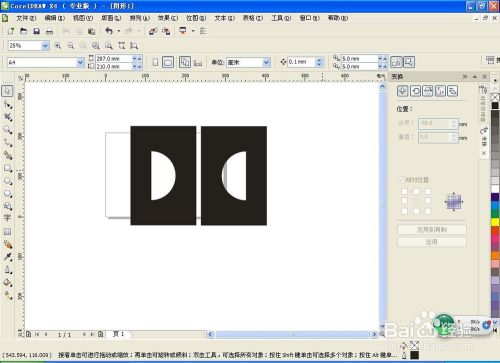Select the 页 1 page tab
Screen dimensions: 500x363
point(118,334)
